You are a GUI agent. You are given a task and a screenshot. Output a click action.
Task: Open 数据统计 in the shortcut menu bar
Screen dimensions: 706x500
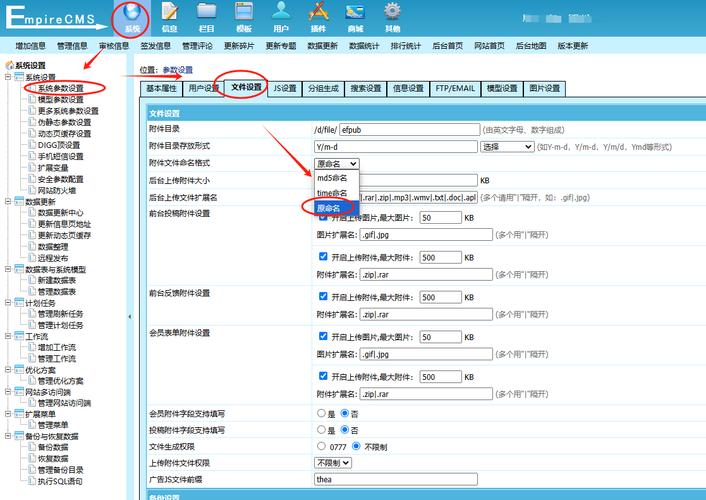tap(364, 46)
